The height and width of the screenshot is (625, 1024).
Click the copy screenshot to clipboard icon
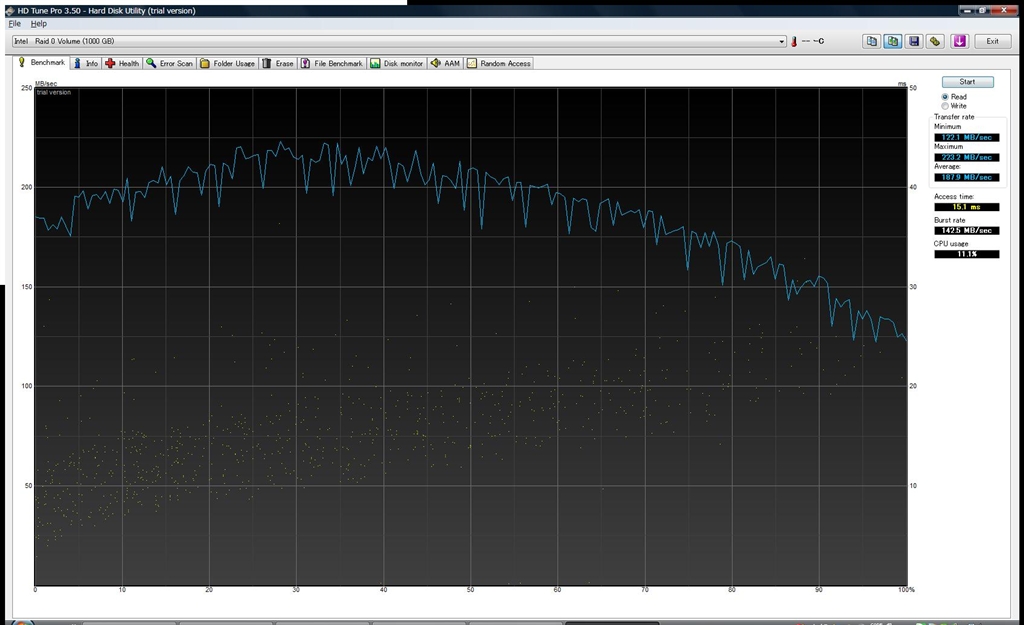click(892, 41)
